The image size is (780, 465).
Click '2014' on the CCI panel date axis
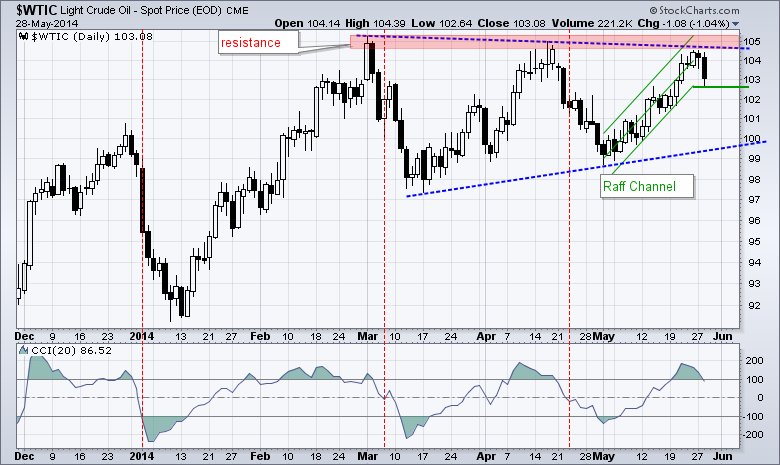pyautogui.click(x=142, y=456)
